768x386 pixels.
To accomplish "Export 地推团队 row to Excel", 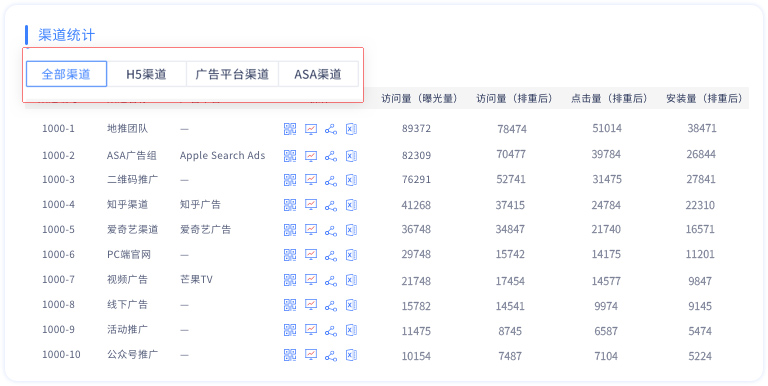I will tap(351, 129).
